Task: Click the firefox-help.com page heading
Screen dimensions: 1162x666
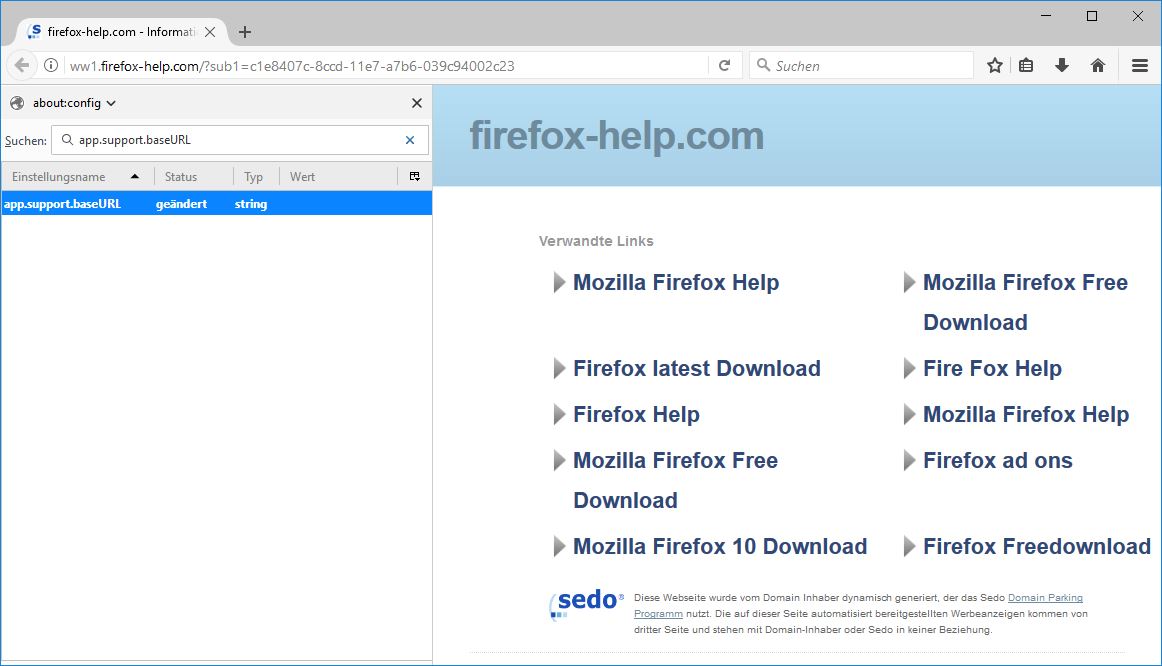Action: click(x=617, y=136)
